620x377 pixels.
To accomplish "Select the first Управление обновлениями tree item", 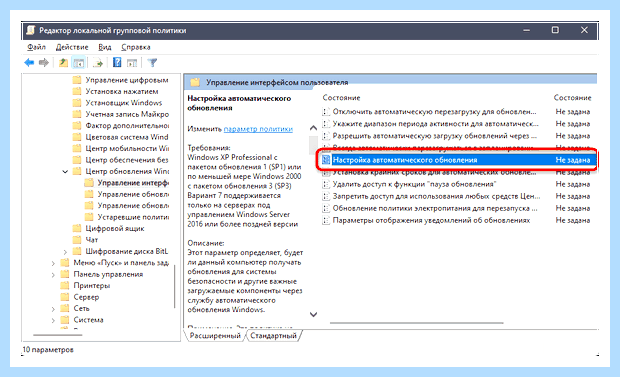I will (133, 194).
